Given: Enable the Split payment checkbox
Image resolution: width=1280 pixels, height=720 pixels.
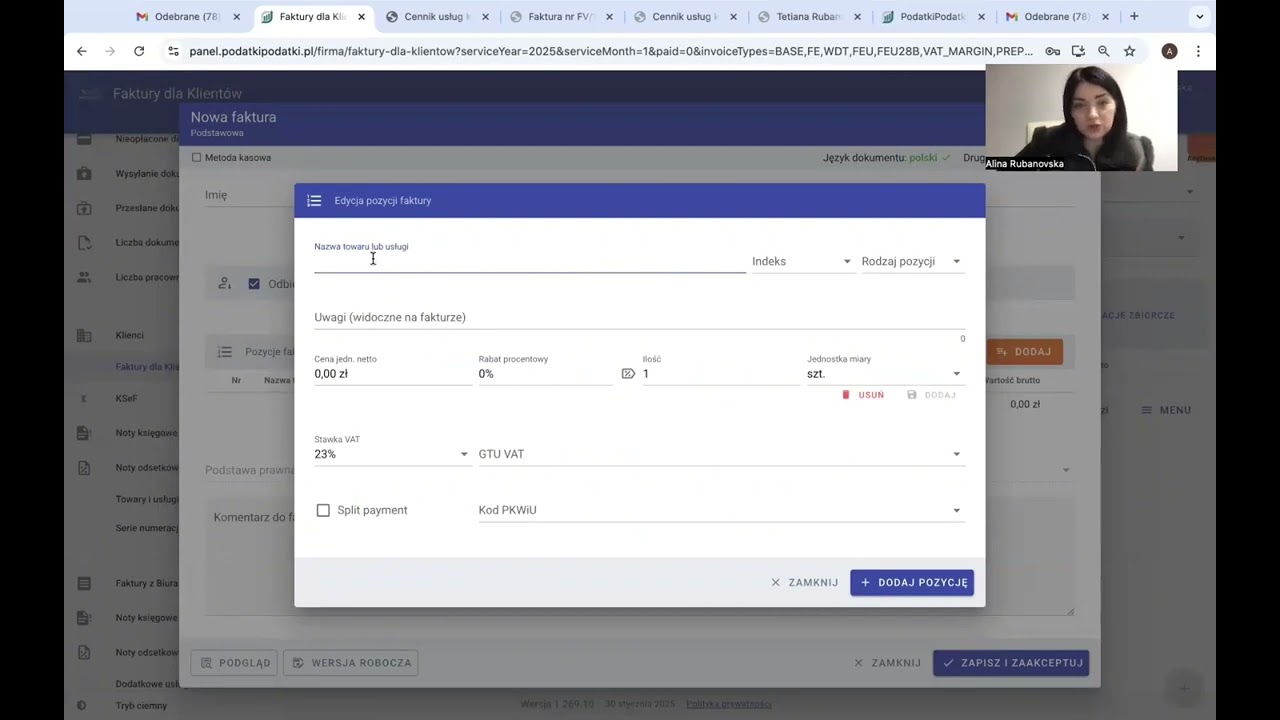Looking at the screenshot, I should [x=323, y=510].
